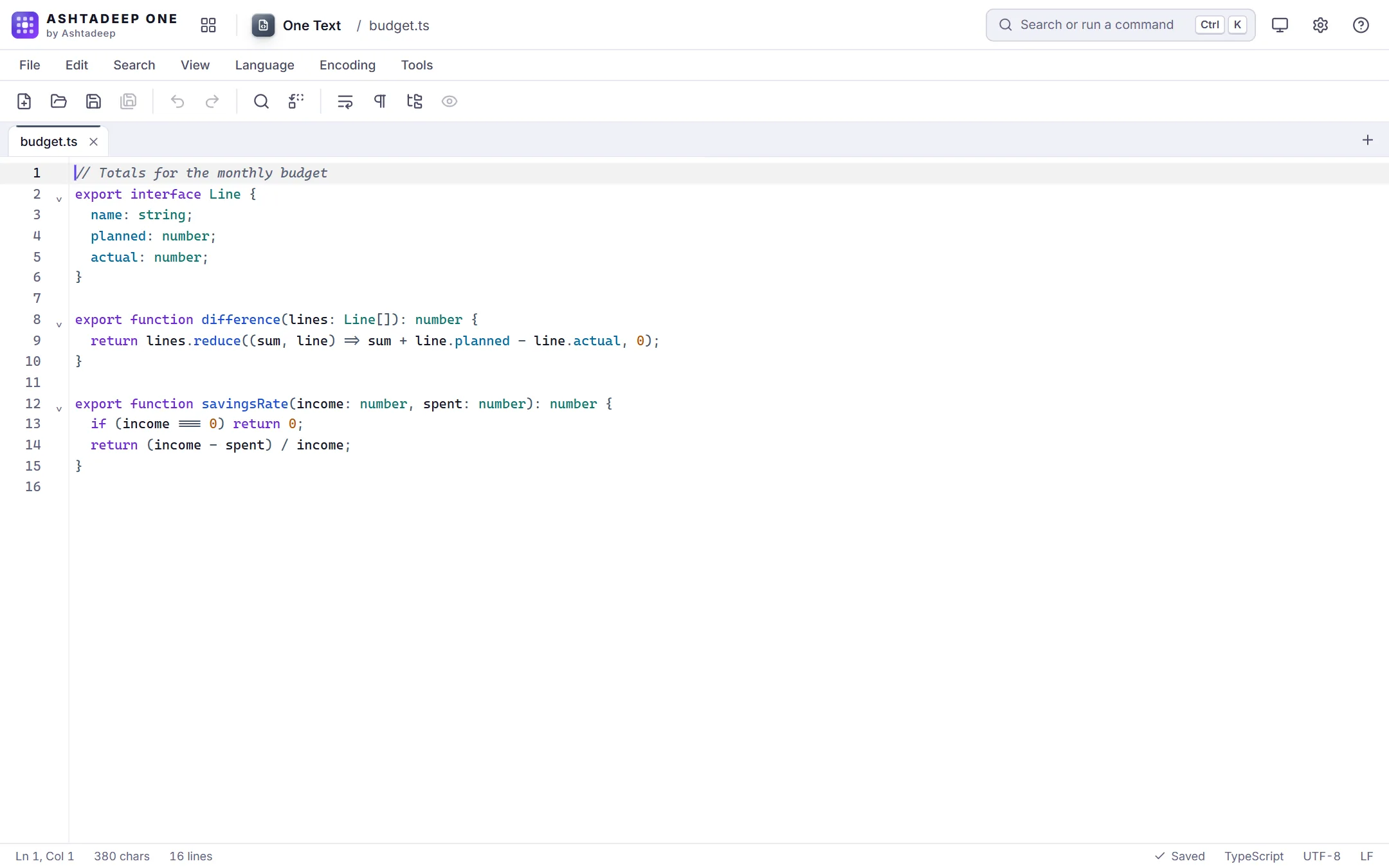Click the One Text app icon
Viewport: 1389px width, 868px height.
pos(263,25)
